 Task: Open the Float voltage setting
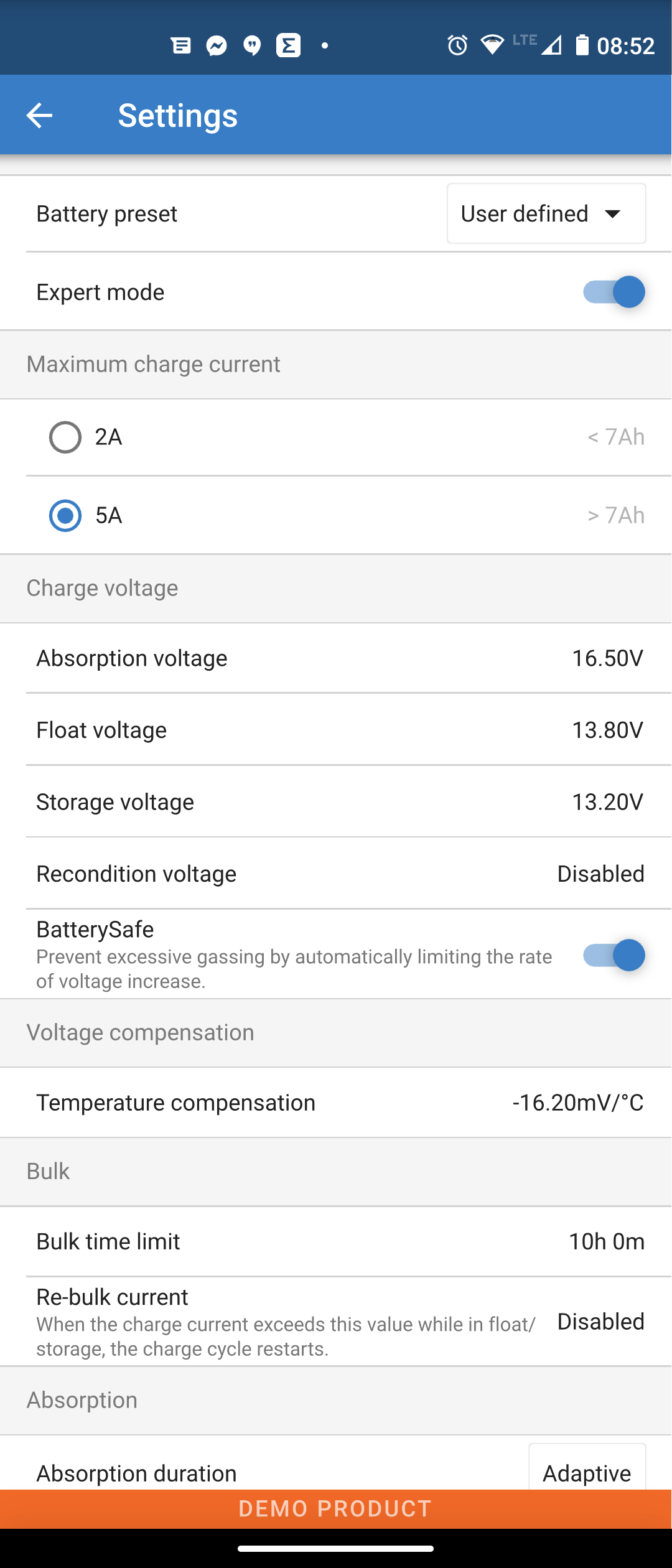607,730
